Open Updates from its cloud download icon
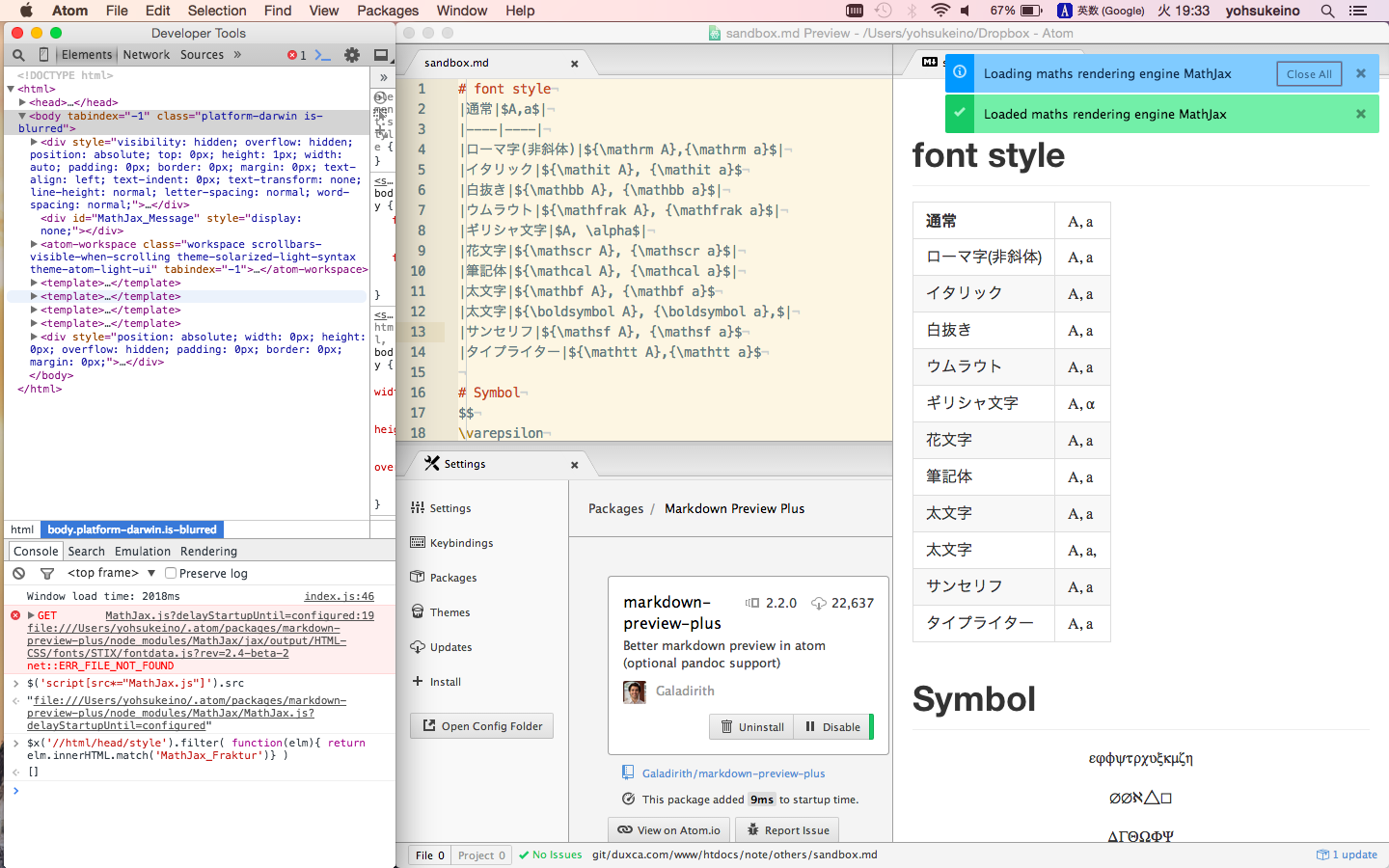The width and height of the screenshot is (1389, 868). pyautogui.click(x=418, y=646)
